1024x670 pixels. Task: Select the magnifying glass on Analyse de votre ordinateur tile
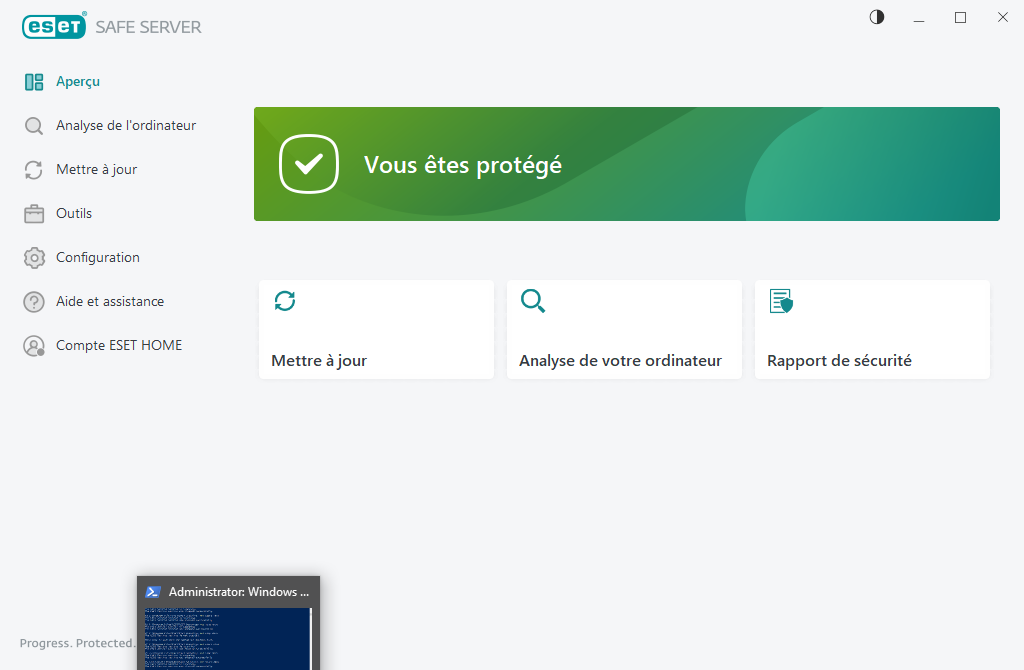[532, 300]
